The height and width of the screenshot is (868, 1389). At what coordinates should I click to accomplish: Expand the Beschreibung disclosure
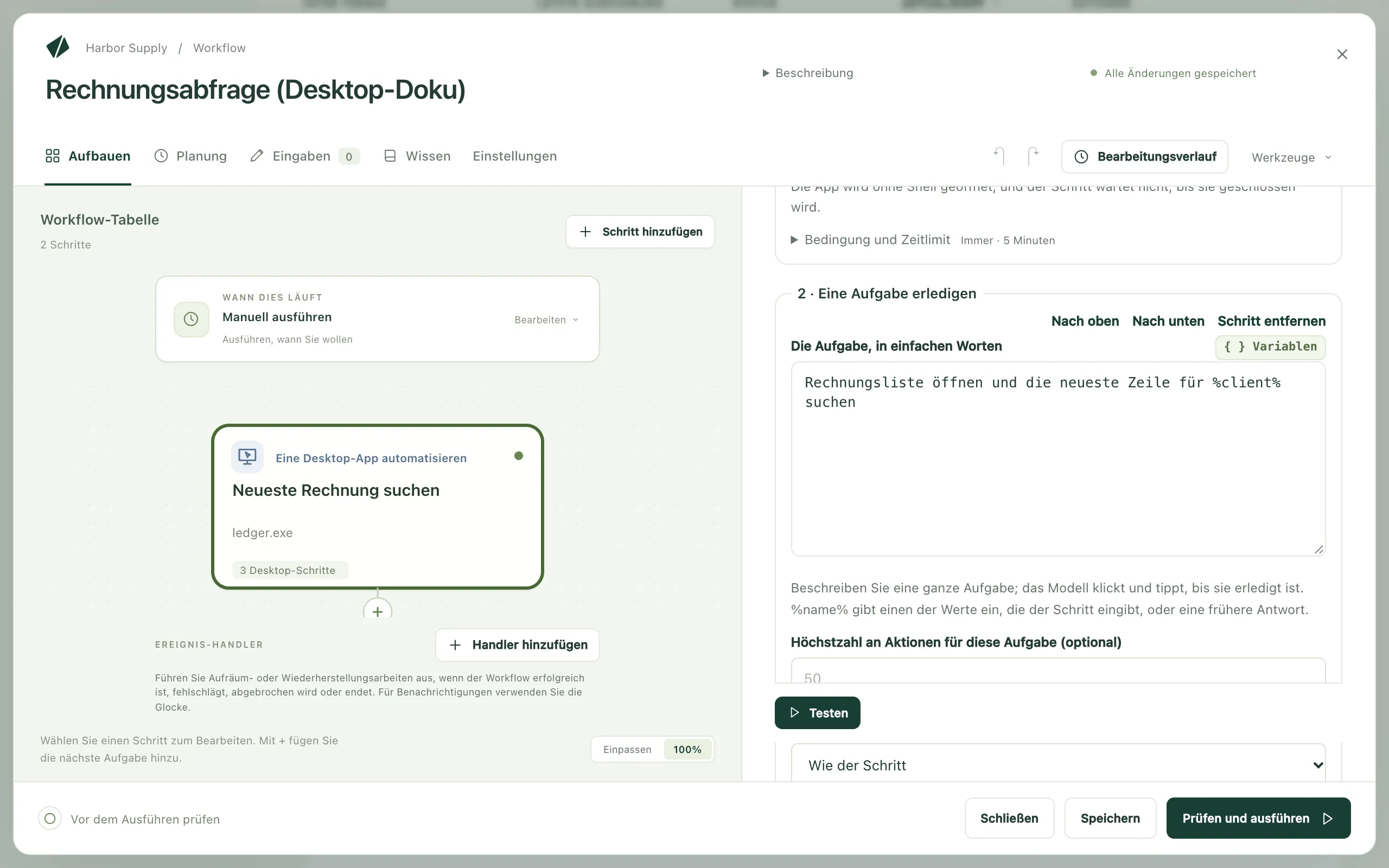coord(807,73)
